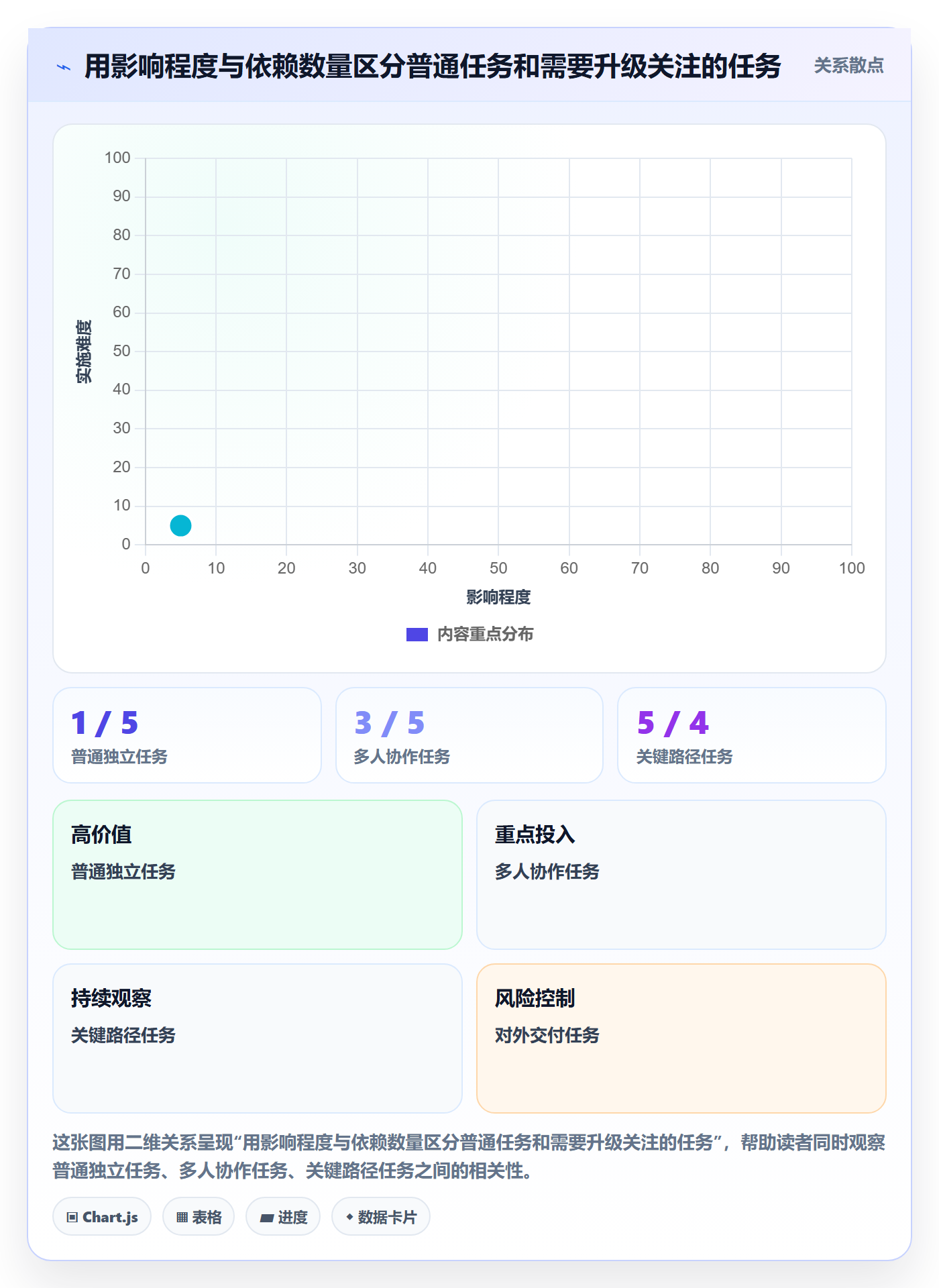Image resolution: width=939 pixels, height=1288 pixels.
Task: Click the 持续观察 quadrant heading
Action: (111, 998)
